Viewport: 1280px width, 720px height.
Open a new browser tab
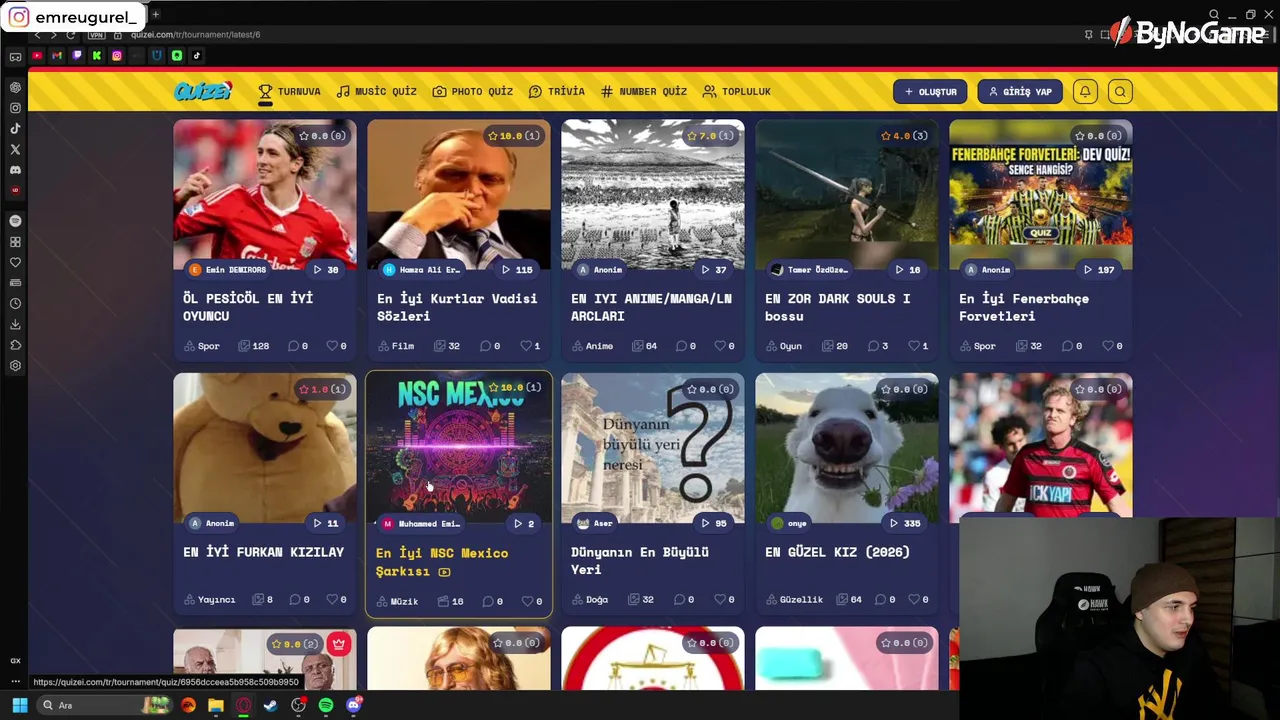point(155,15)
